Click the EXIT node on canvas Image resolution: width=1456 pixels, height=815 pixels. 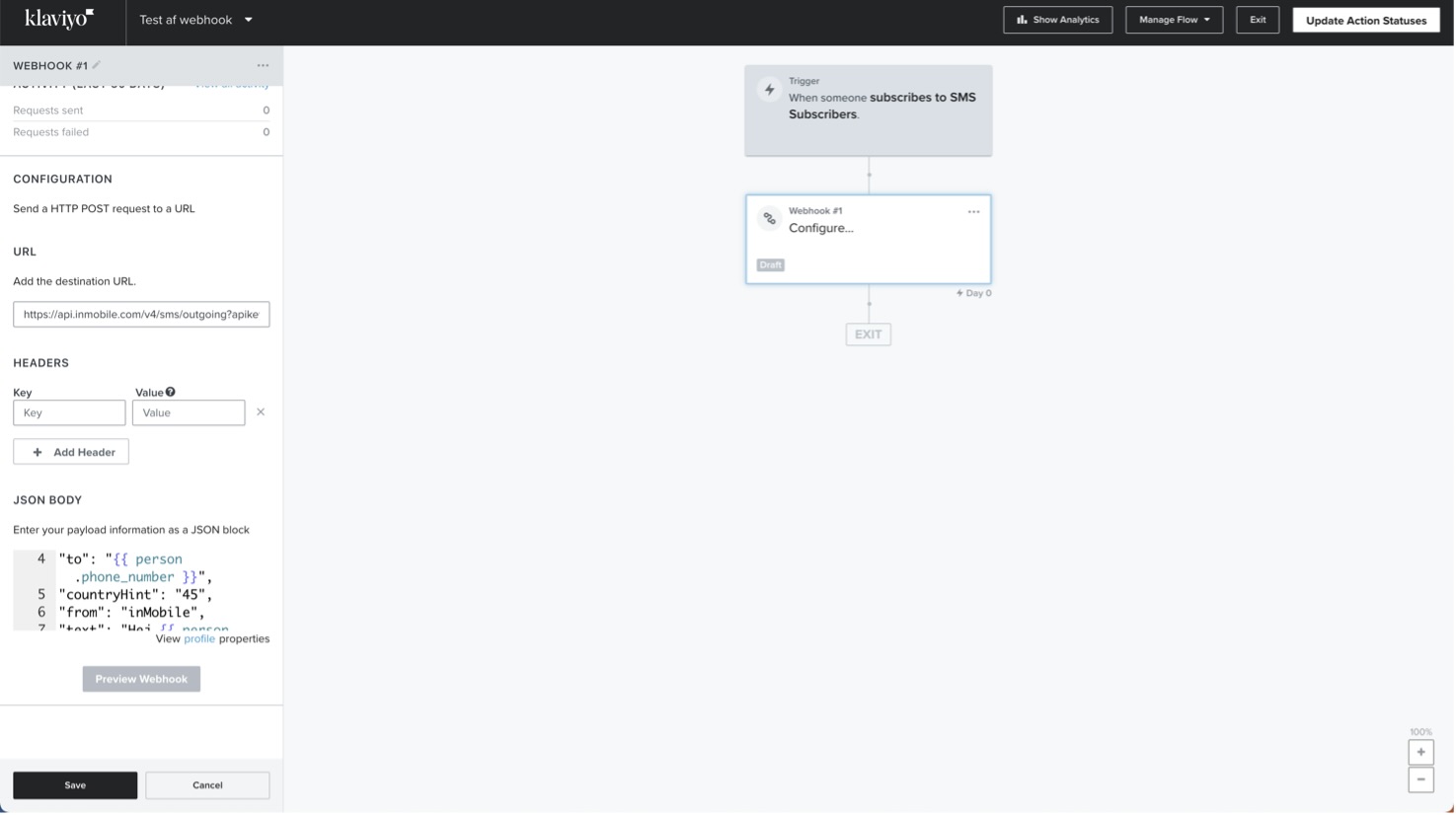point(869,335)
